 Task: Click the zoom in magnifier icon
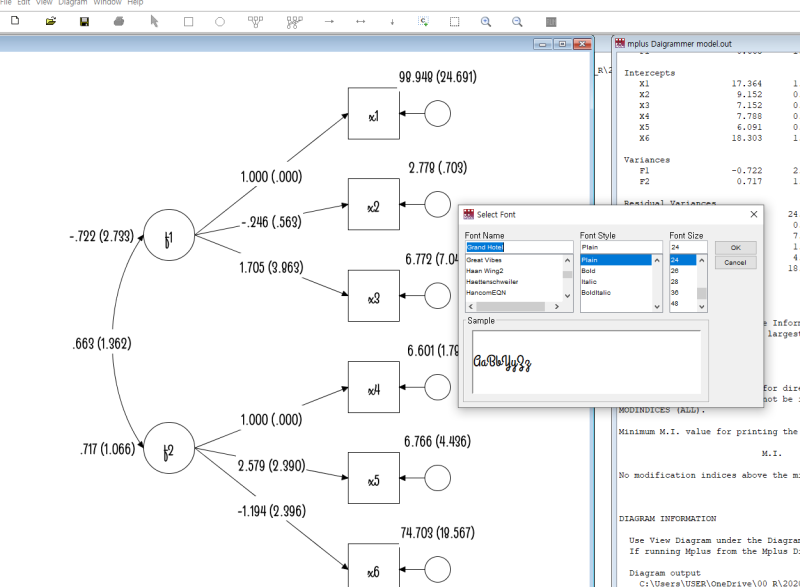coord(486,21)
